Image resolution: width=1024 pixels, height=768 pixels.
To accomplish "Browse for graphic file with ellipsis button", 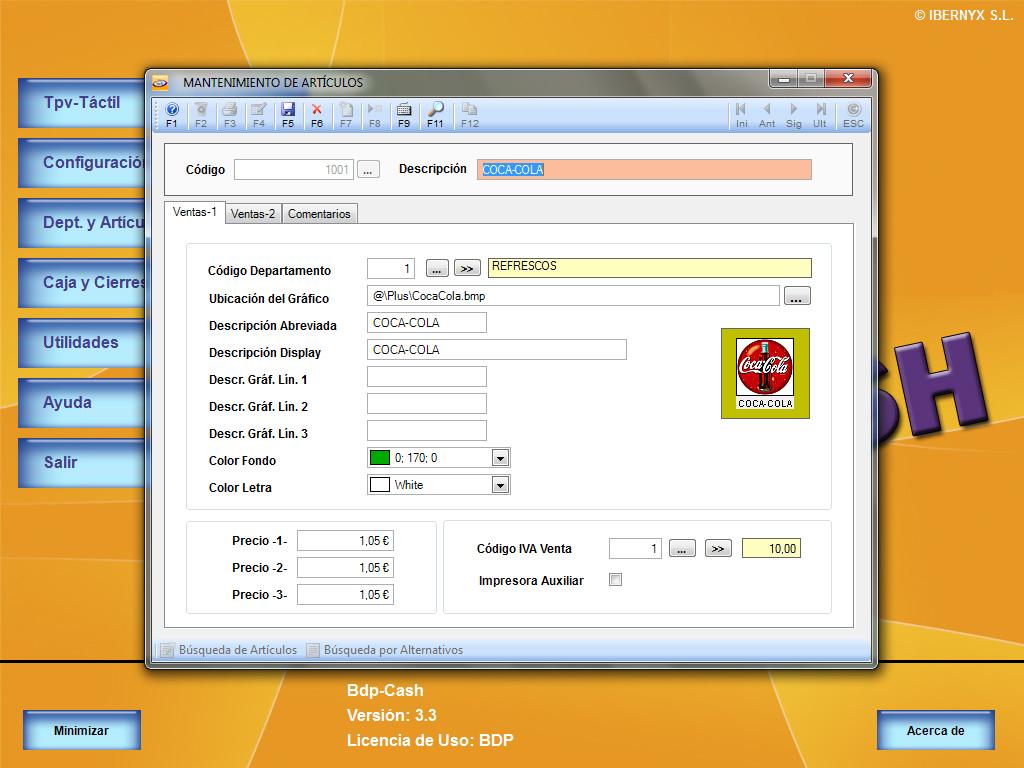I will click(x=797, y=296).
